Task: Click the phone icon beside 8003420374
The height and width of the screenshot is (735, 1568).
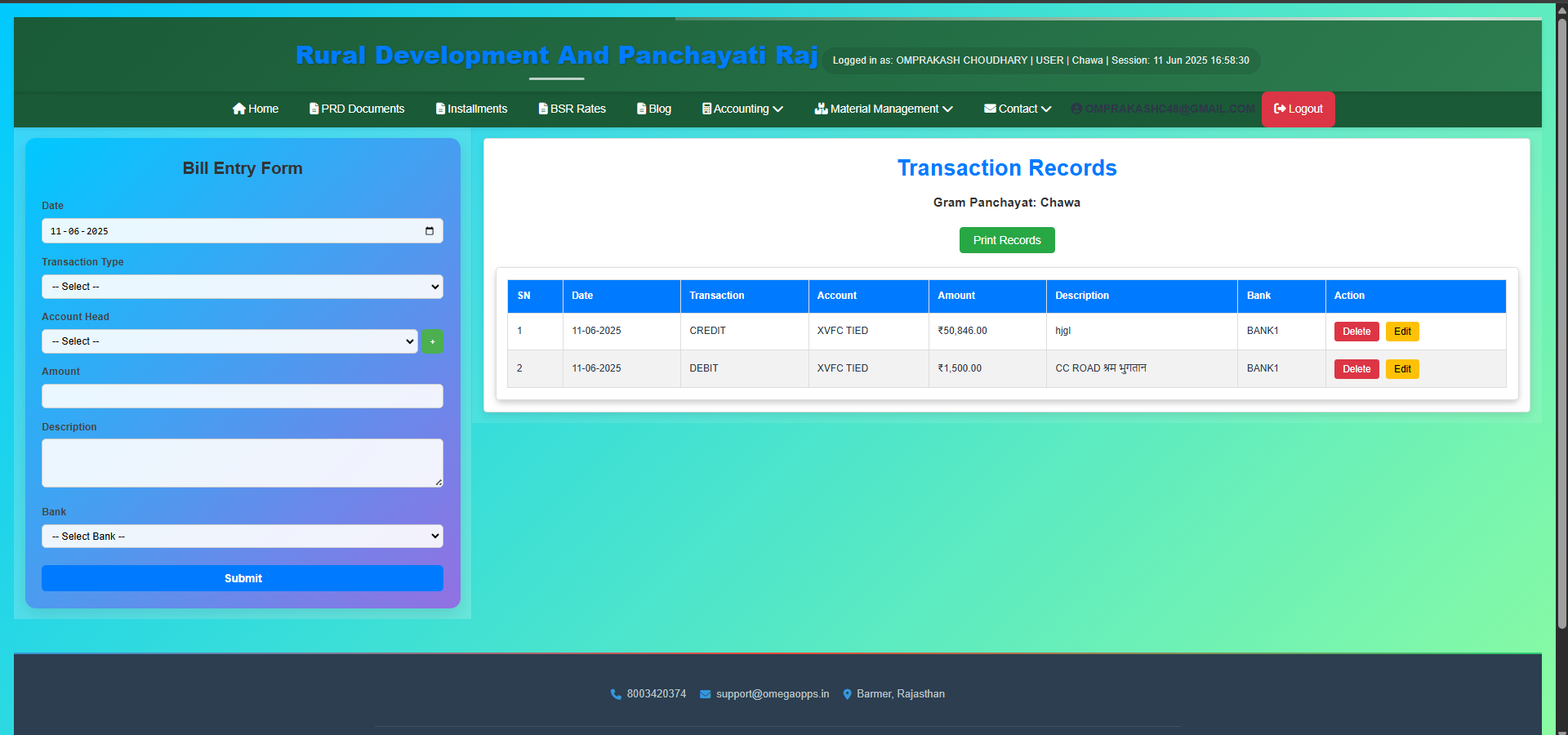Action: point(615,694)
